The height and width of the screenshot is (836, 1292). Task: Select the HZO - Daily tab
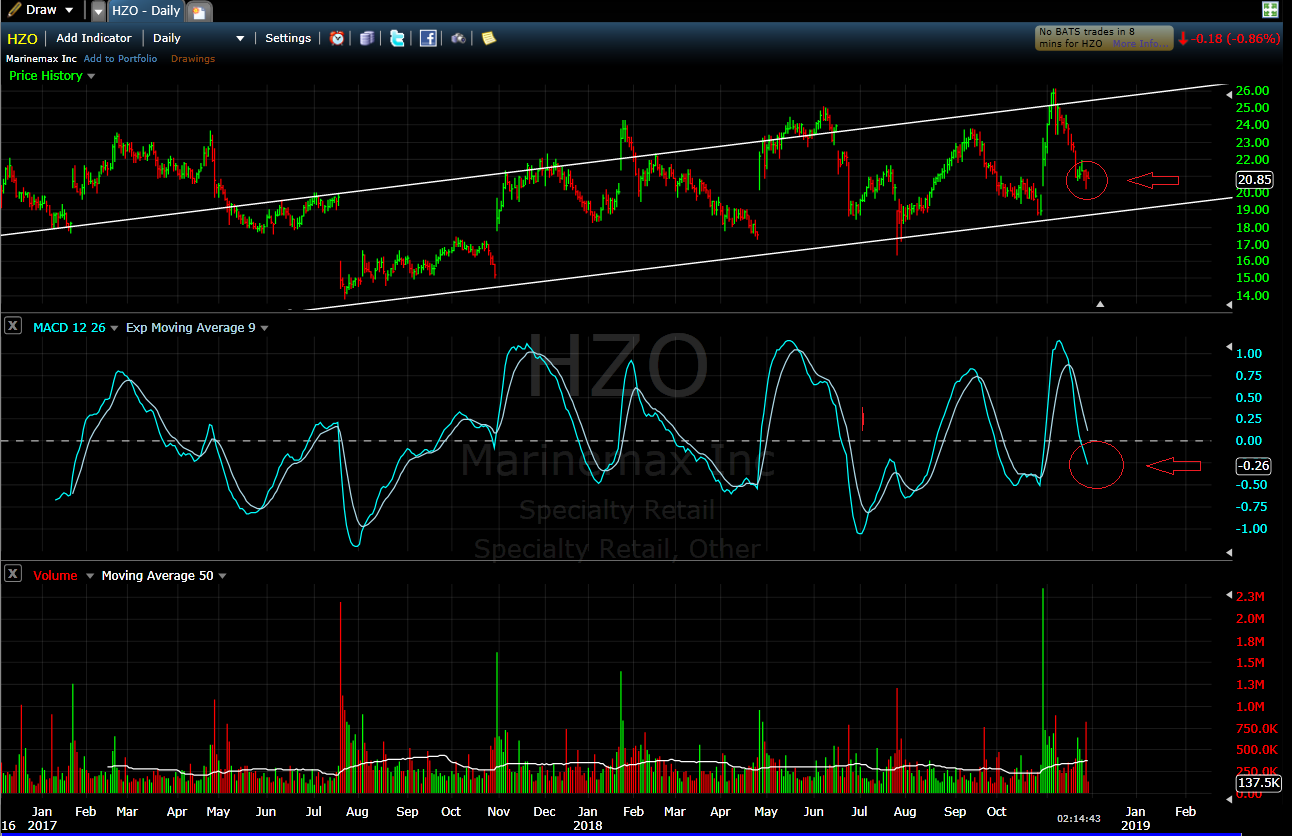[145, 11]
